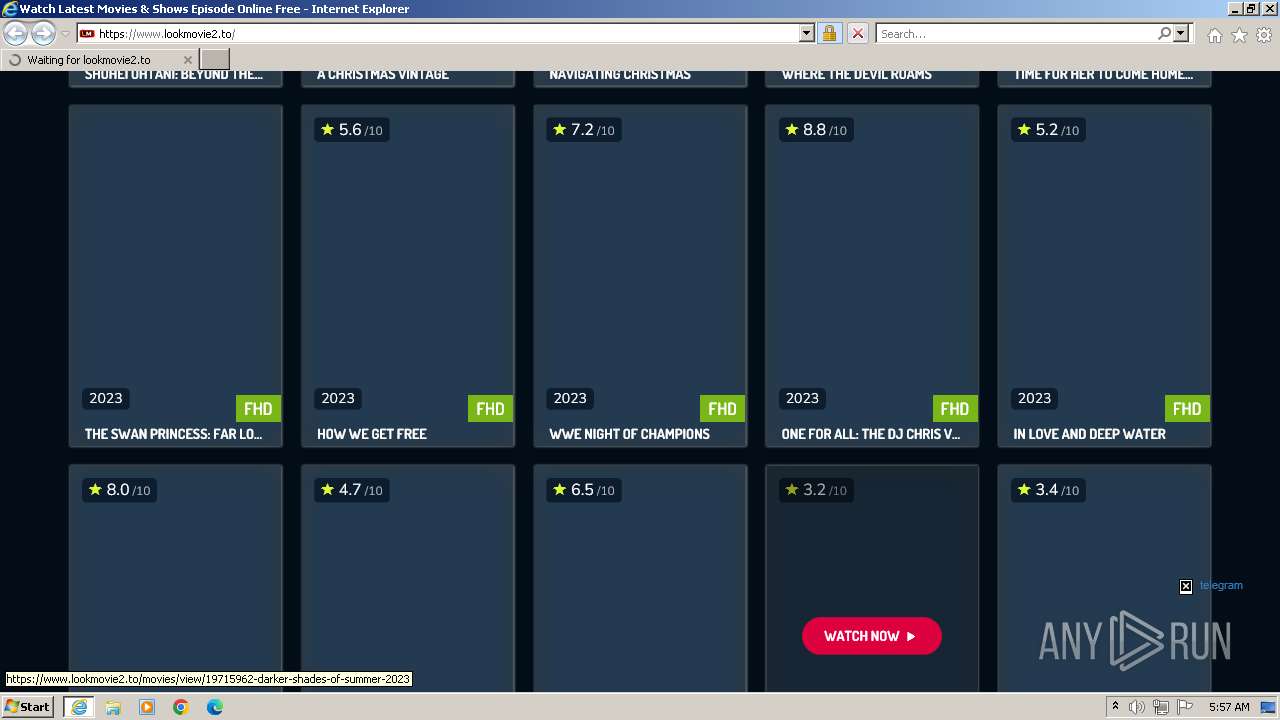The image size is (1280, 720).
Task: Click 'HOW WE GET FREE' title
Action: [x=372, y=434]
